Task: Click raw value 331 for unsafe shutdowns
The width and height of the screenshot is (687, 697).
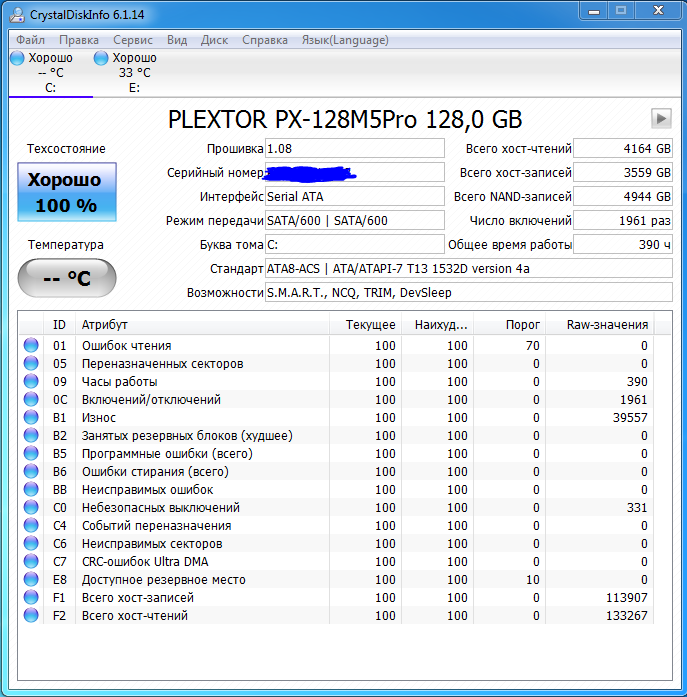Action: pos(637,508)
